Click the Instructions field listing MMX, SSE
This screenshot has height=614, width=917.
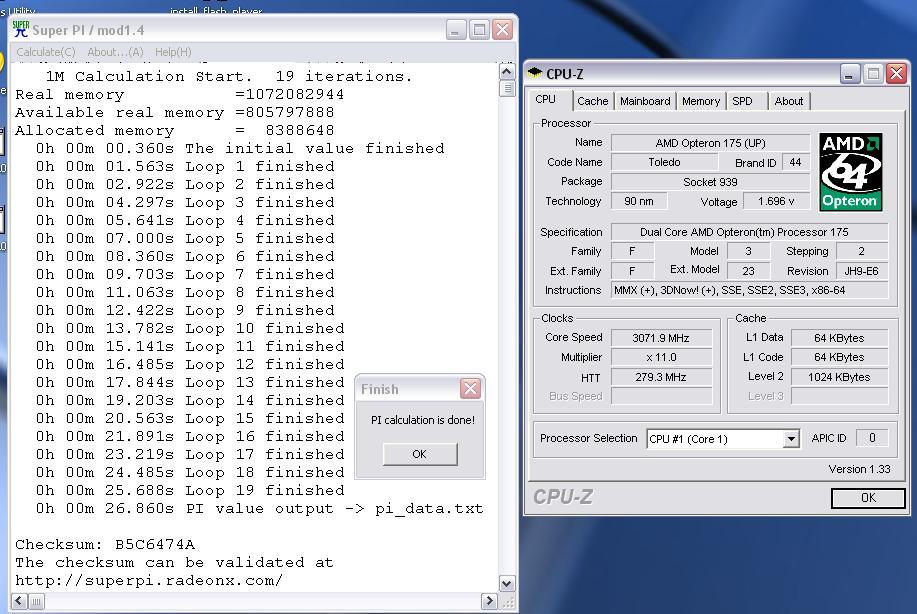(x=749, y=290)
